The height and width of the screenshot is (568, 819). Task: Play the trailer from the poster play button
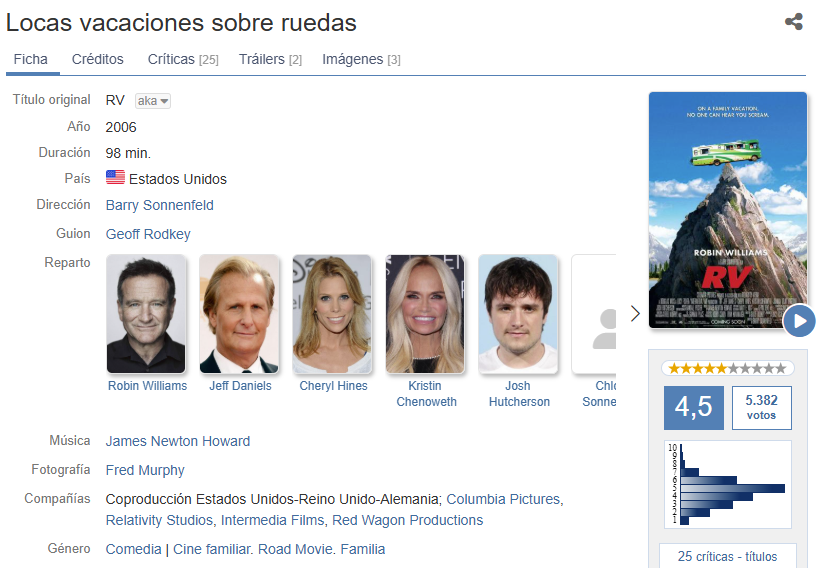click(x=799, y=321)
